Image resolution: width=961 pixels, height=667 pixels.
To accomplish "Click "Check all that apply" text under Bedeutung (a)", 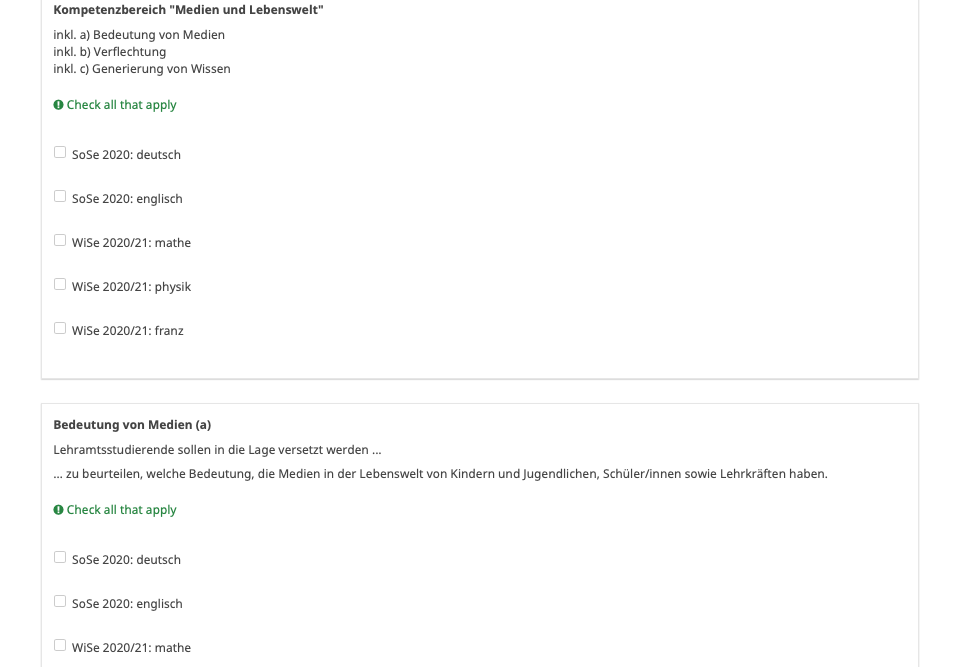I will click(x=122, y=510).
